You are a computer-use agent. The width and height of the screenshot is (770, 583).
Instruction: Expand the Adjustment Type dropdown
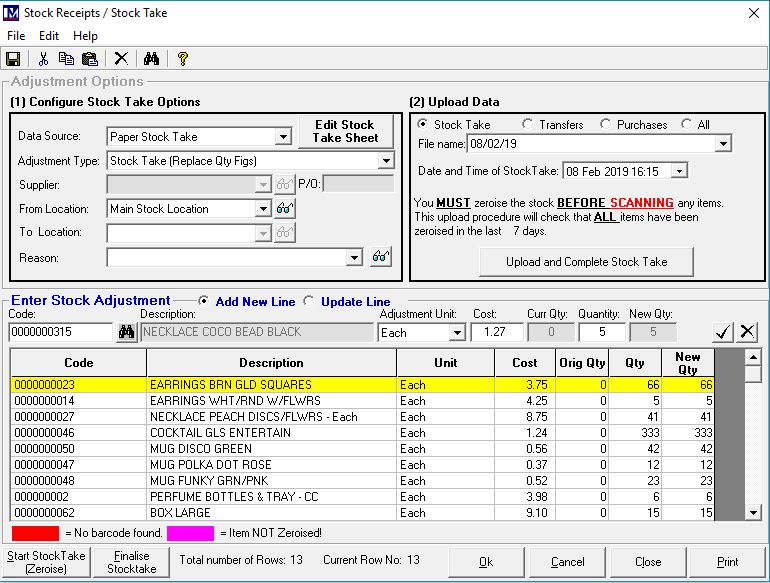click(x=386, y=161)
